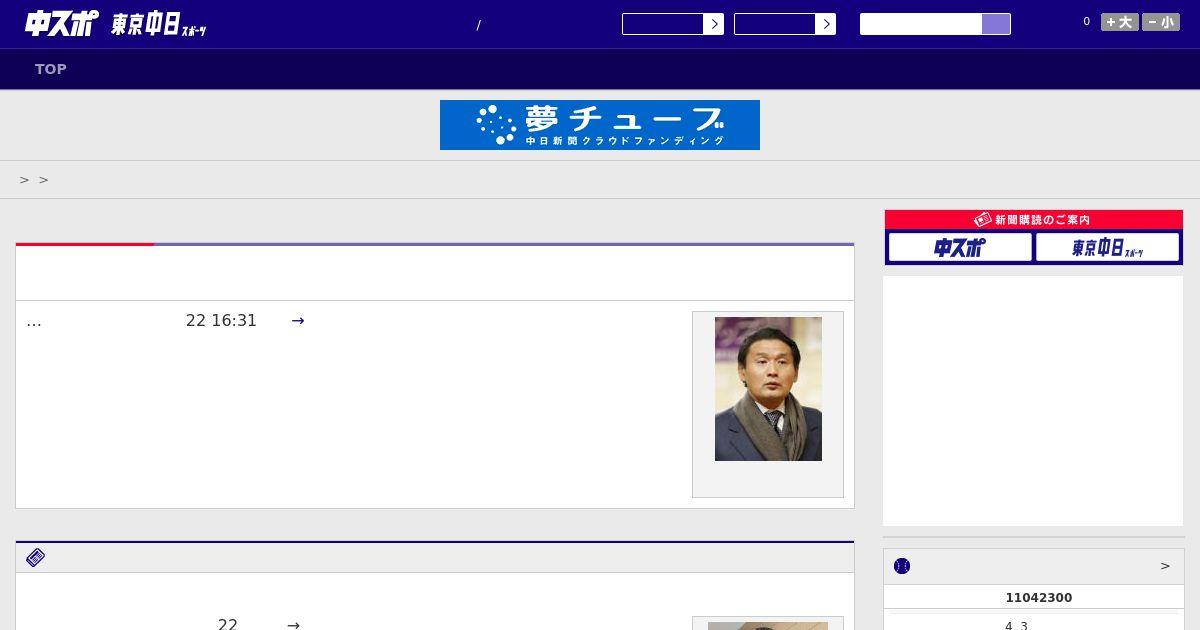Open the second header dropdown arrow
The image size is (1200, 630).
point(825,24)
